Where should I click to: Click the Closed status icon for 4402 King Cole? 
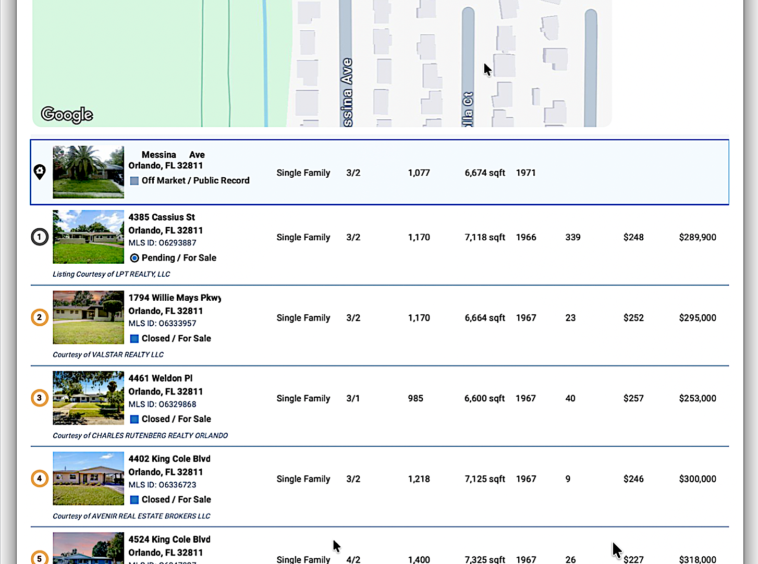[x=134, y=500]
